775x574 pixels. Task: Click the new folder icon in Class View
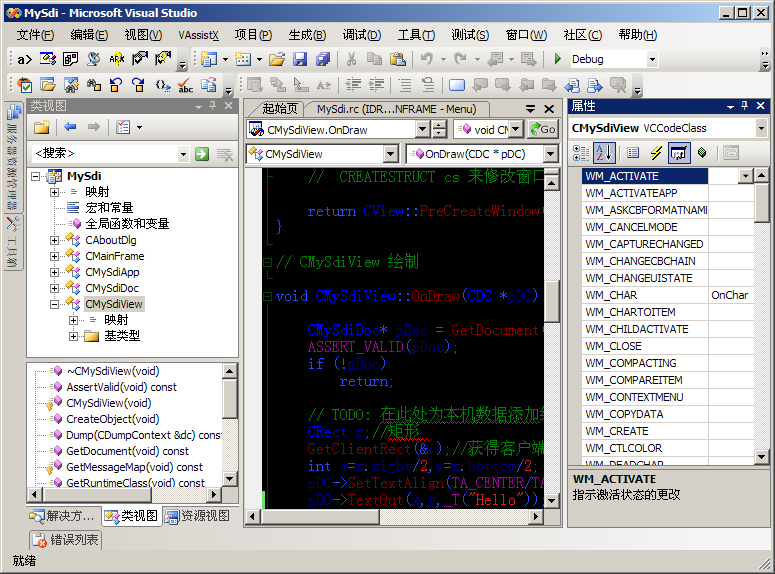pyautogui.click(x=42, y=128)
